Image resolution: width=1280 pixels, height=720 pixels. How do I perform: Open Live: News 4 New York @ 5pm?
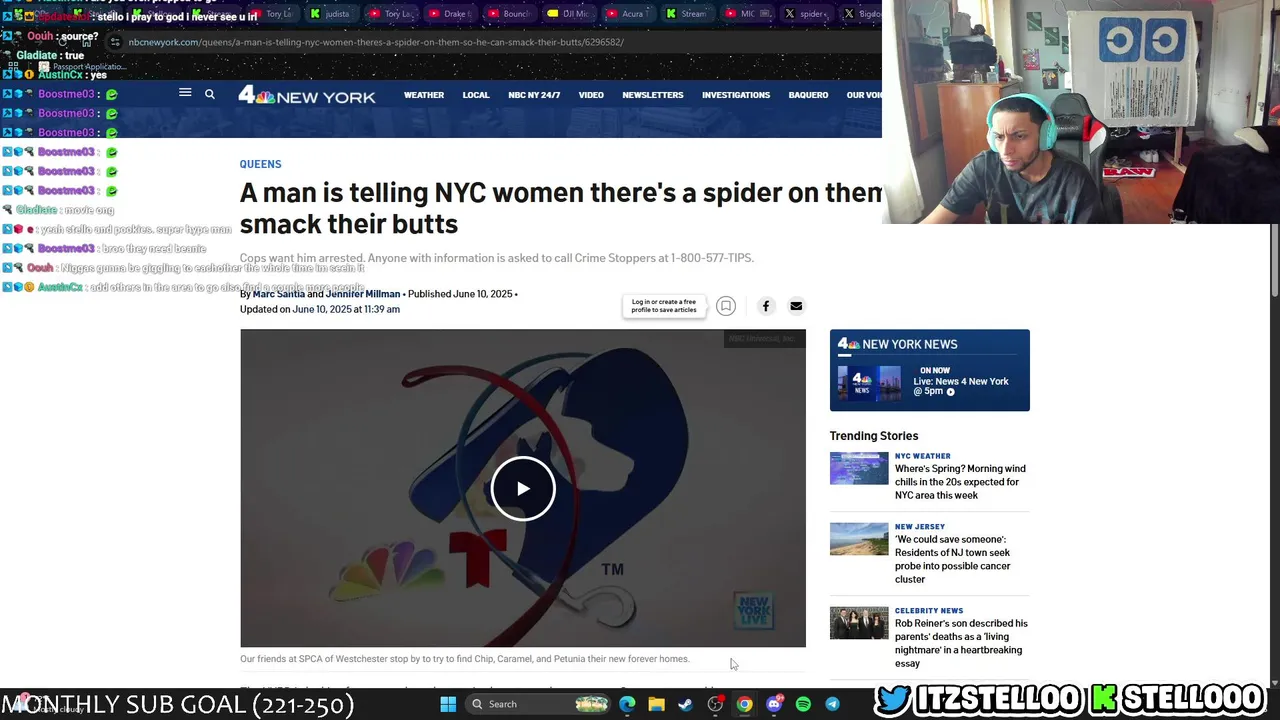pyautogui.click(x=961, y=386)
